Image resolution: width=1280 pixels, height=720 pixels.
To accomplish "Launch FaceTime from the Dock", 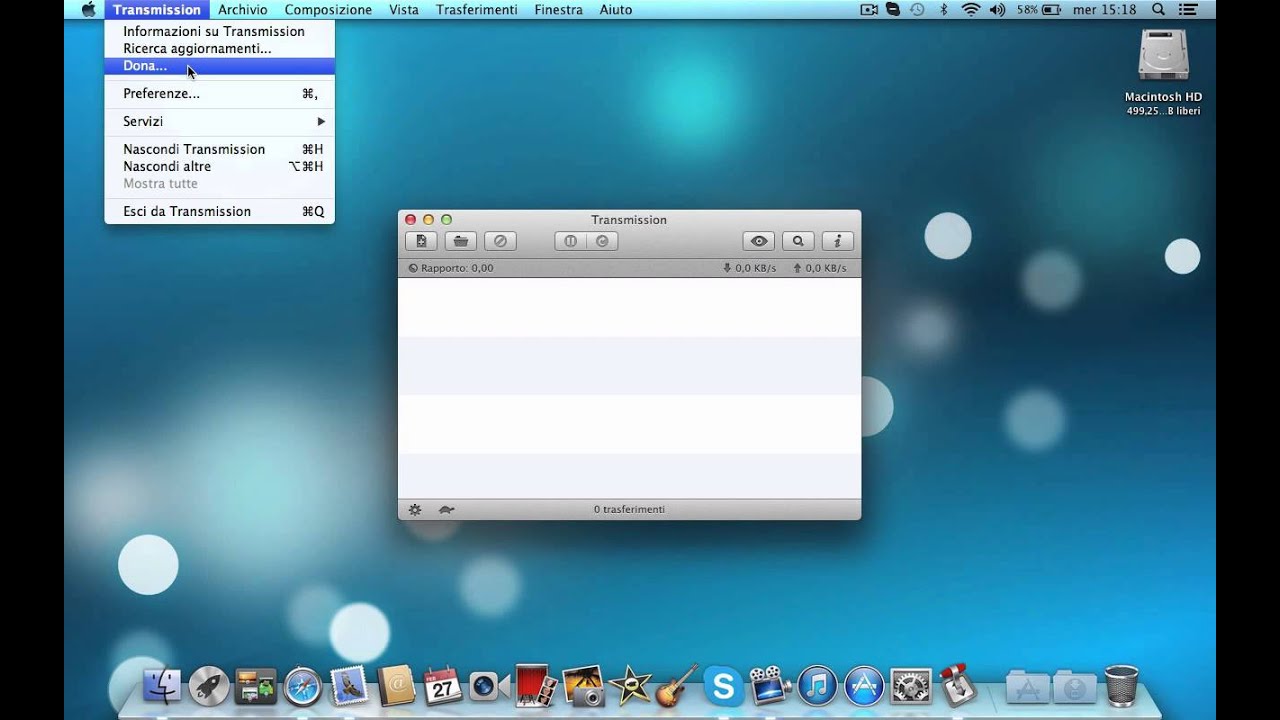I will pos(490,686).
